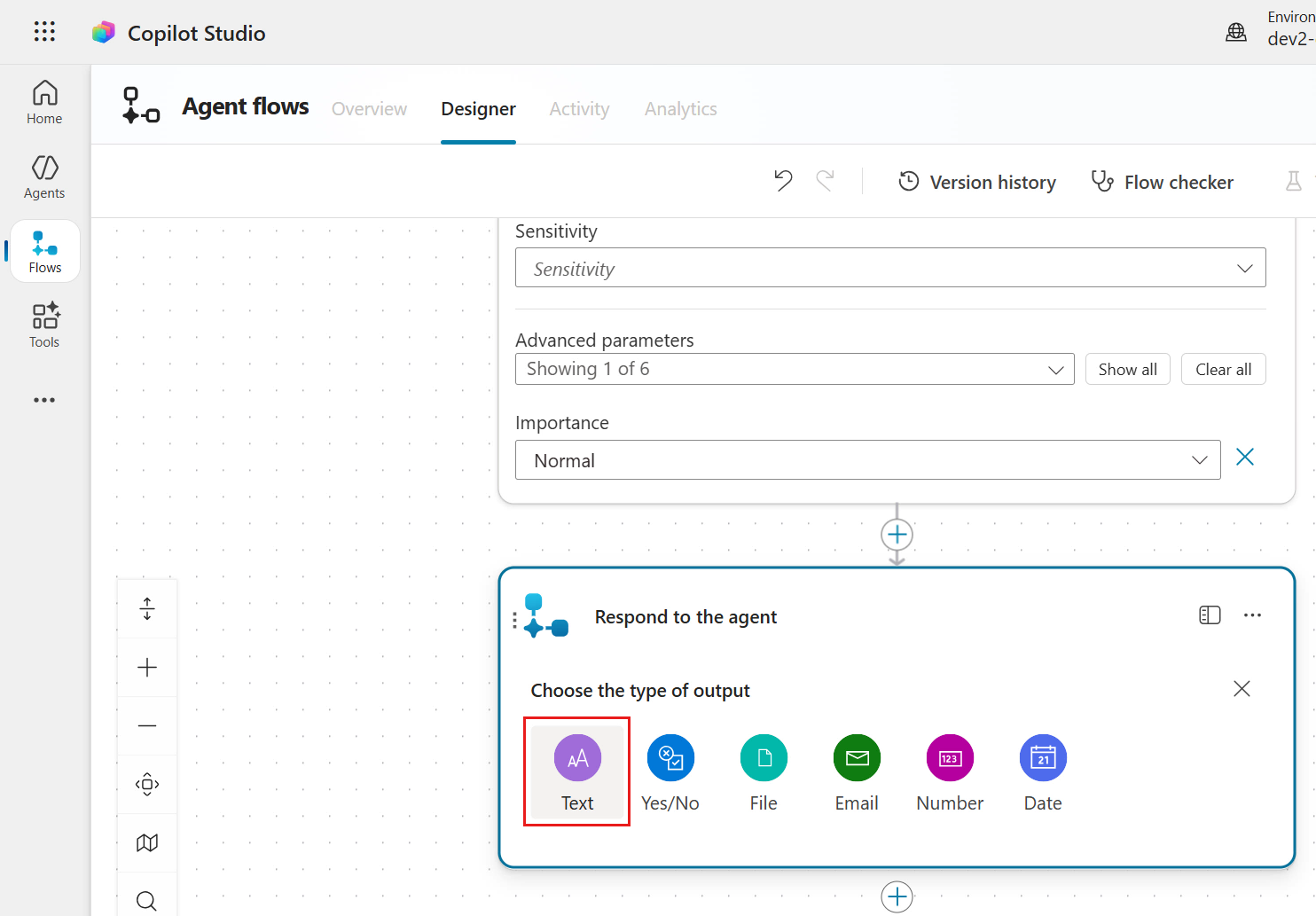Select the Text output type

[577, 772]
